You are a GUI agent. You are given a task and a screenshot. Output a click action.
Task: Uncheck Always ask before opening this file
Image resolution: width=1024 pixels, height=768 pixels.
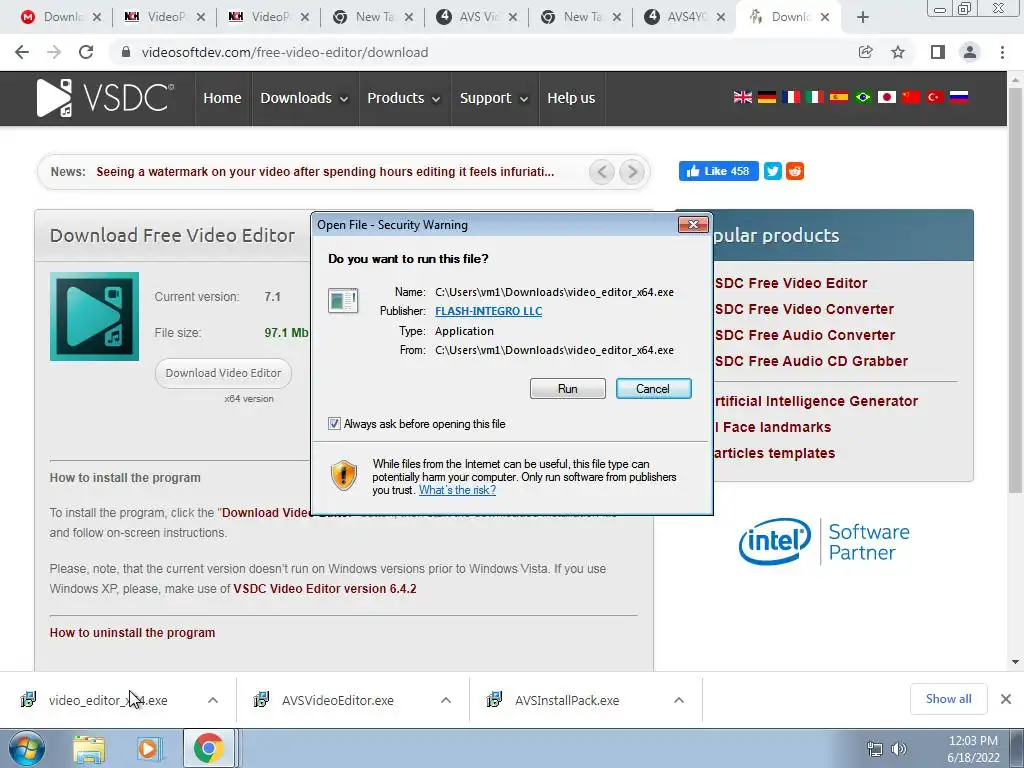(334, 424)
